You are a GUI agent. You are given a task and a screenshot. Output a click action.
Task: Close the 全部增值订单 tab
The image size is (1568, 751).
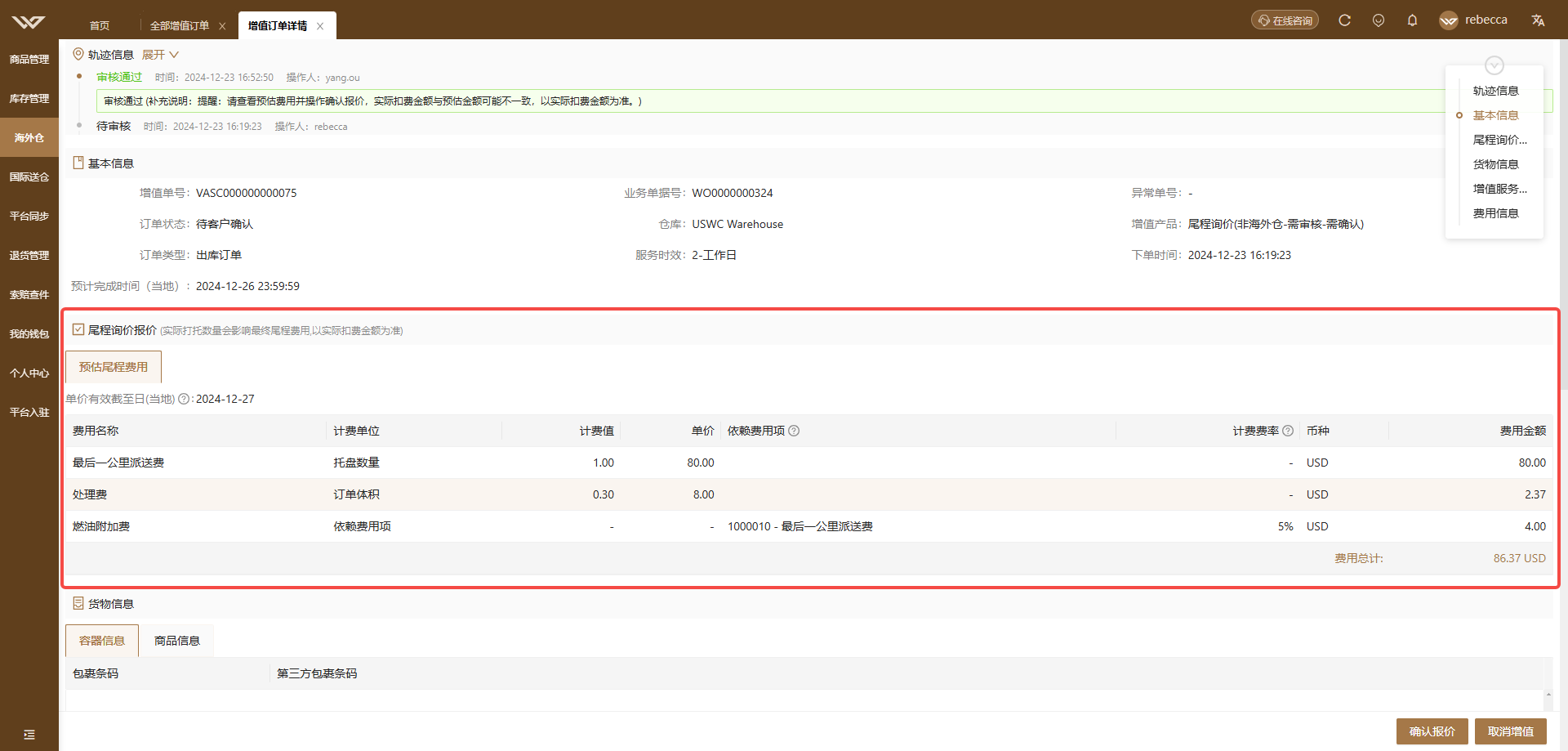222,26
